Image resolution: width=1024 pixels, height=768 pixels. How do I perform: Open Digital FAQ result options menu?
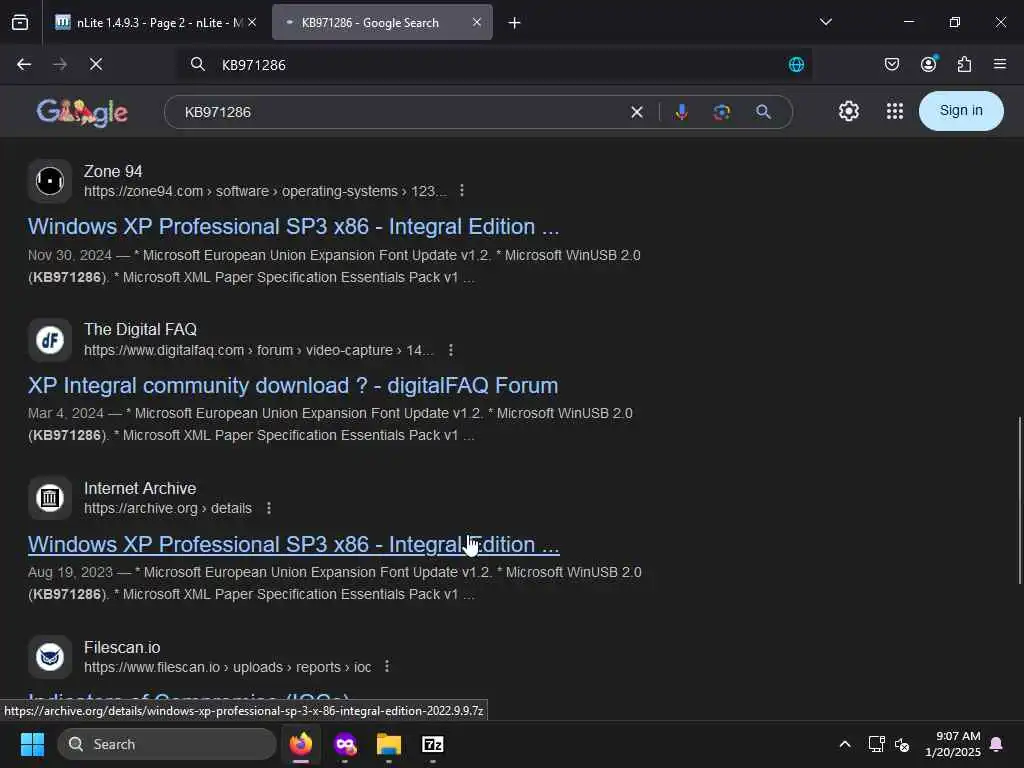tap(451, 350)
